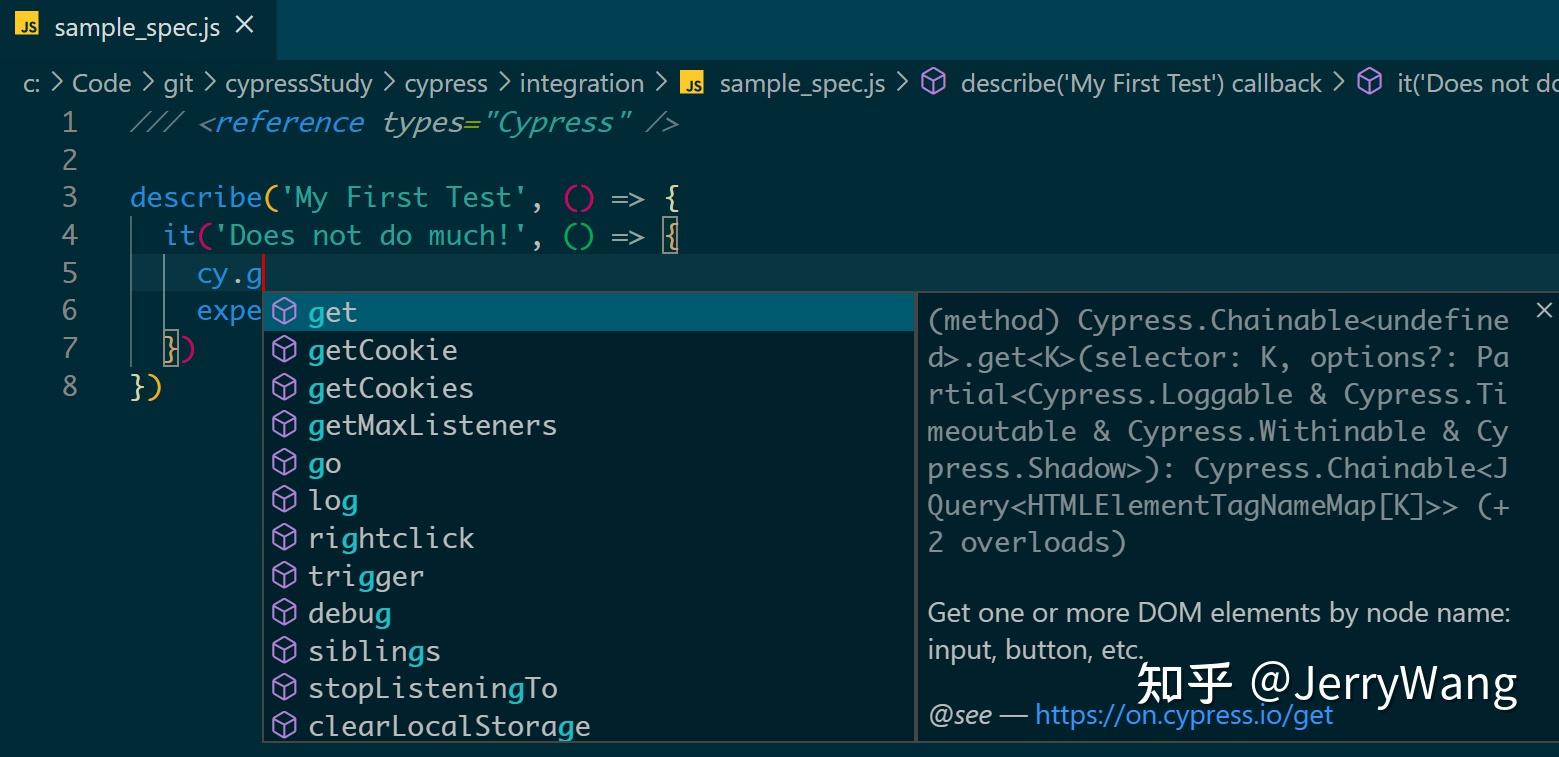Screen dimensions: 1559x757
Task: Click line number 5 in the gutter
Action: coord(69,272)
